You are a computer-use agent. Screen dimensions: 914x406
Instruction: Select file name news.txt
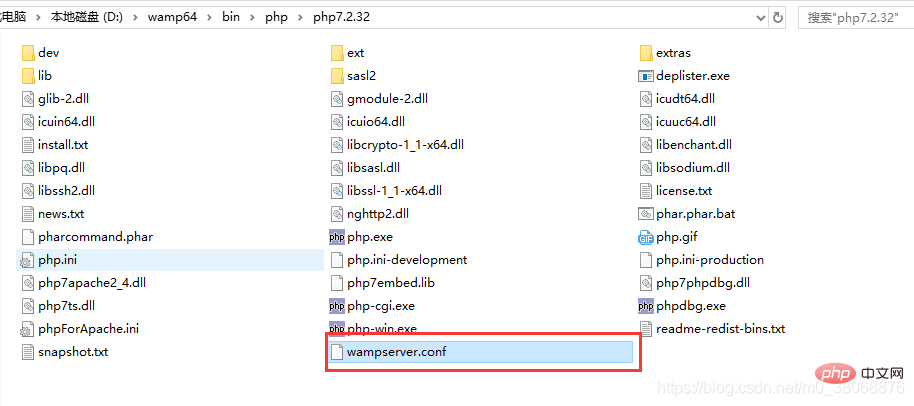click(x=61, y=214)
